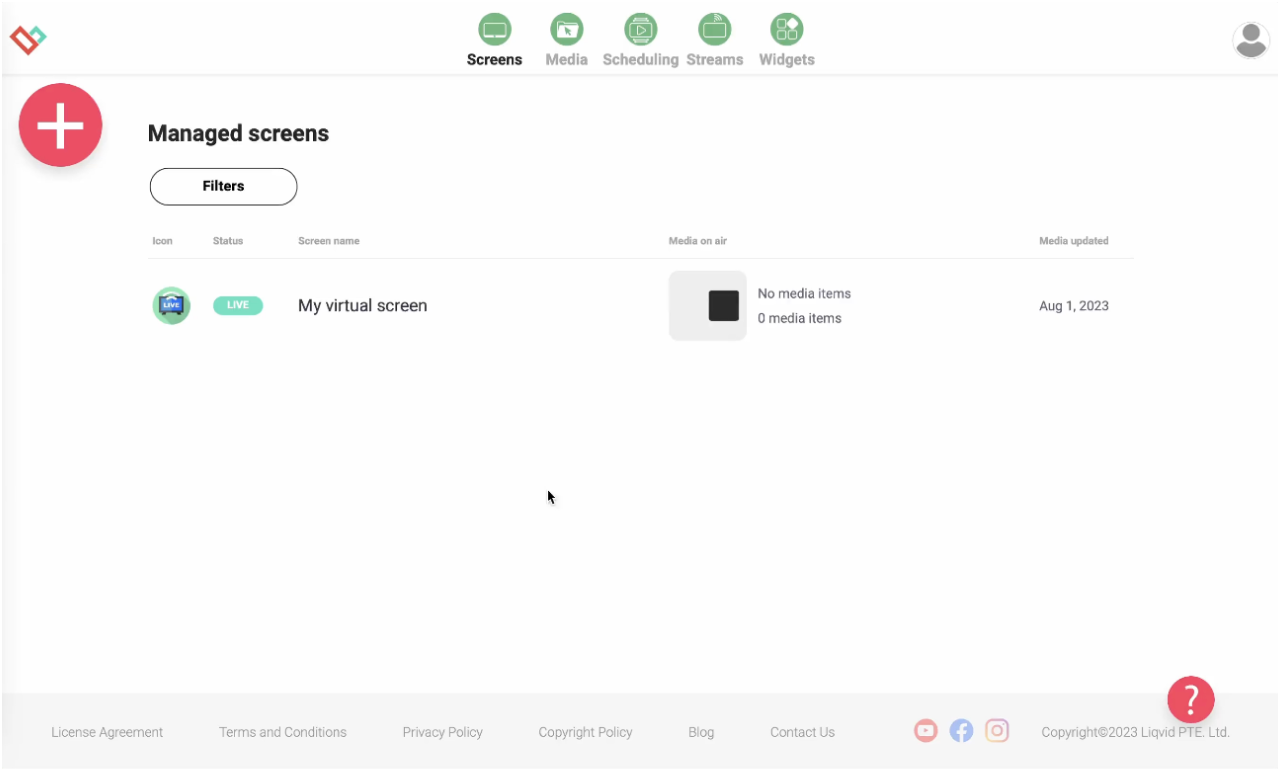Open the user account avatar

coord(1251,40)
